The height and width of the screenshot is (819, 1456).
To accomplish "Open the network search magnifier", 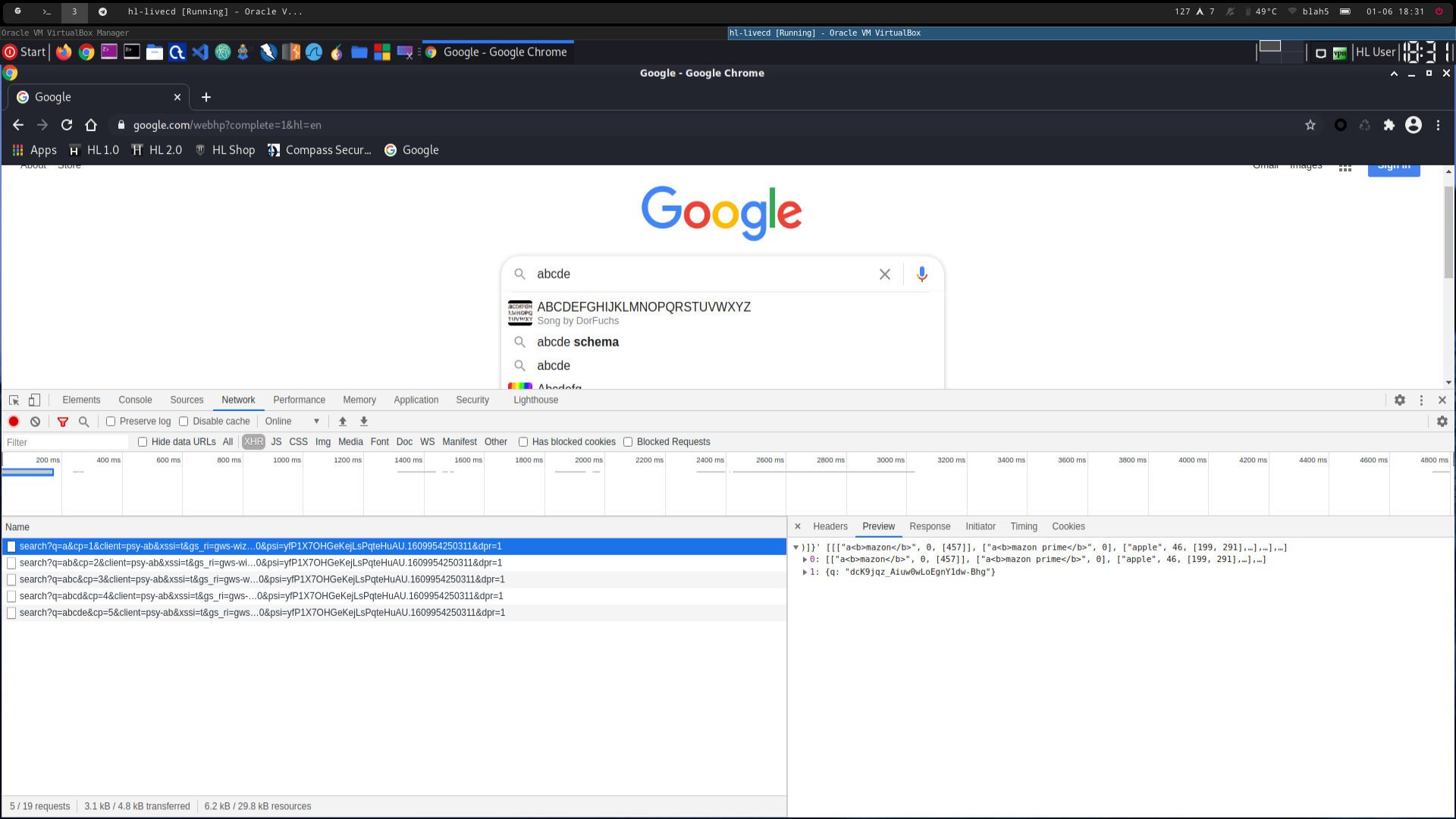I will [84, 422].
